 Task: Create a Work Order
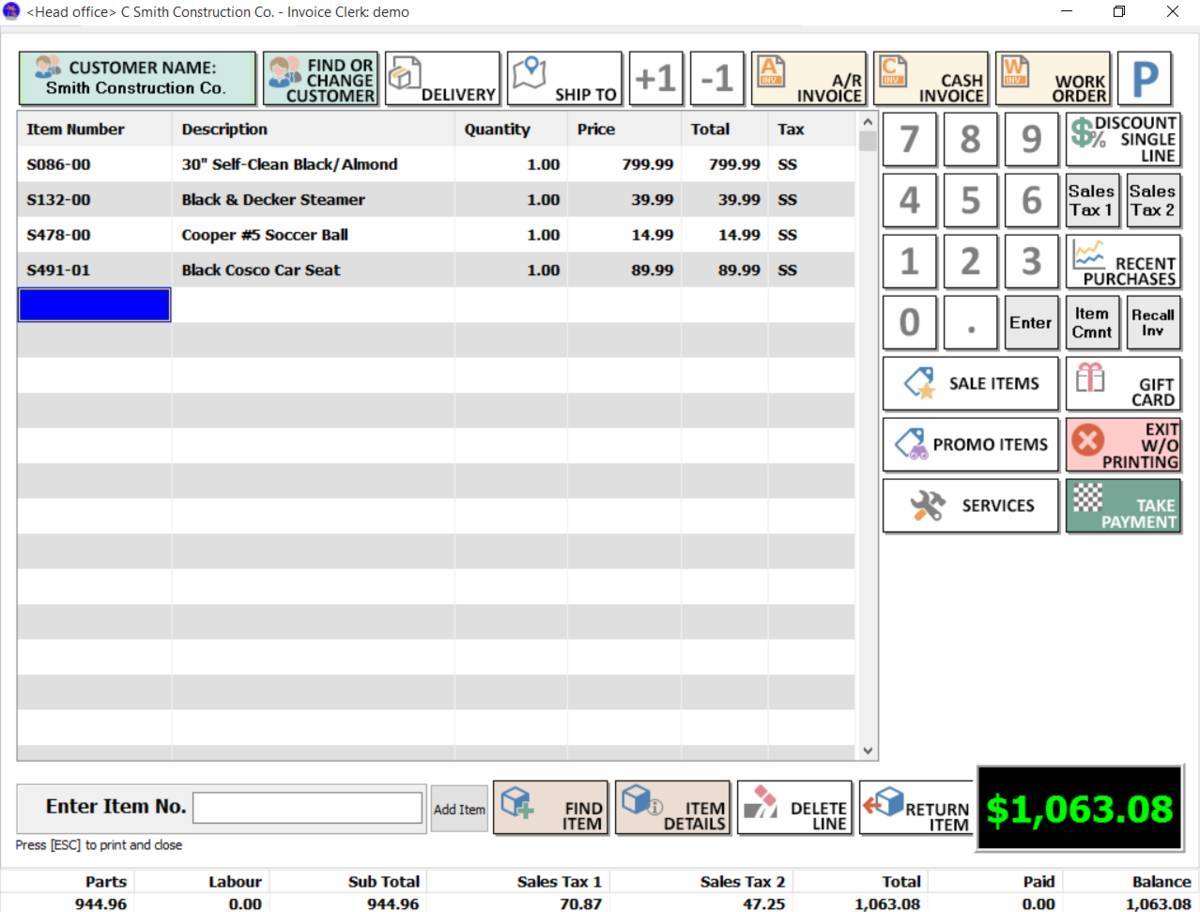[1053, 78]
